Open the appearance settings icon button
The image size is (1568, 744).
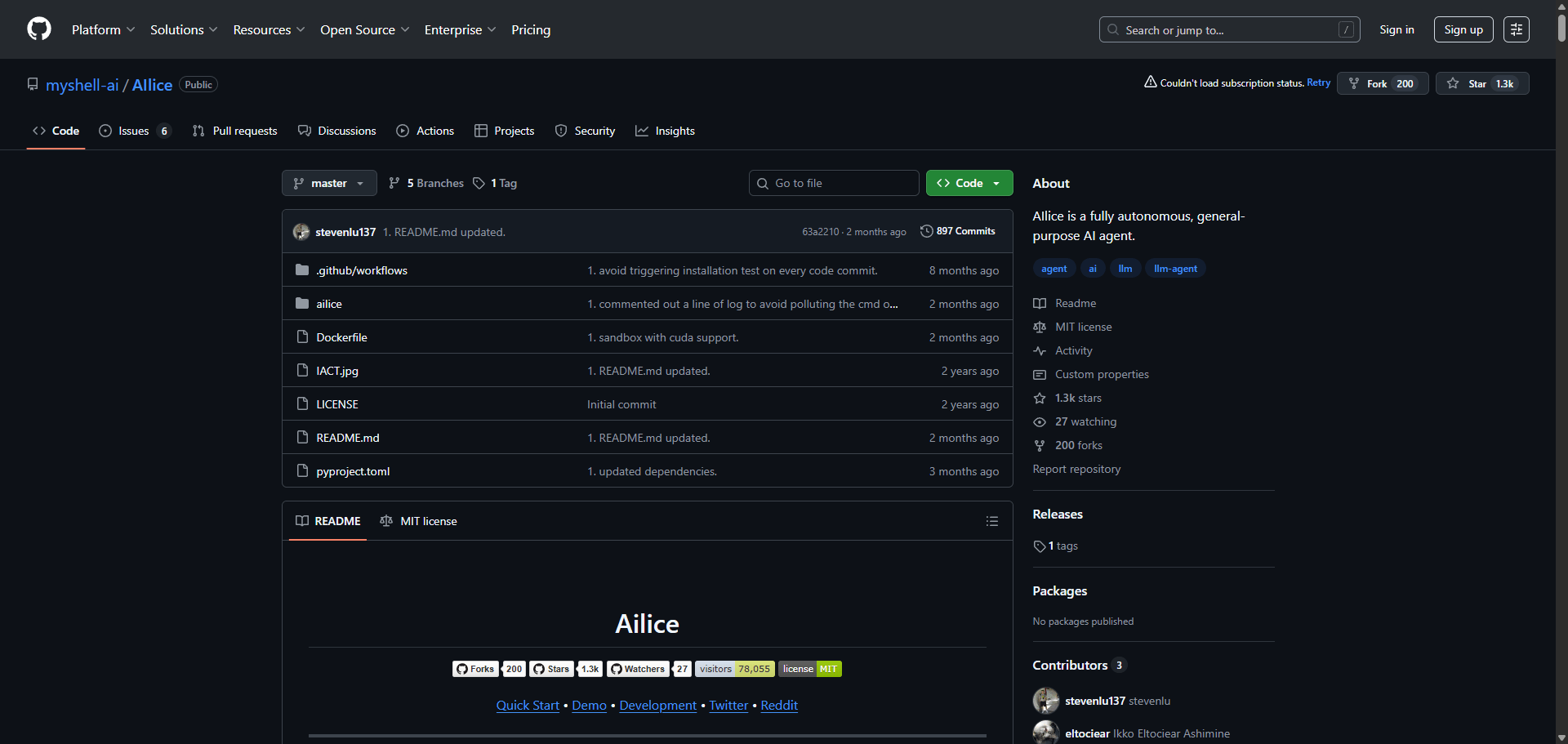coord(1516,29)
